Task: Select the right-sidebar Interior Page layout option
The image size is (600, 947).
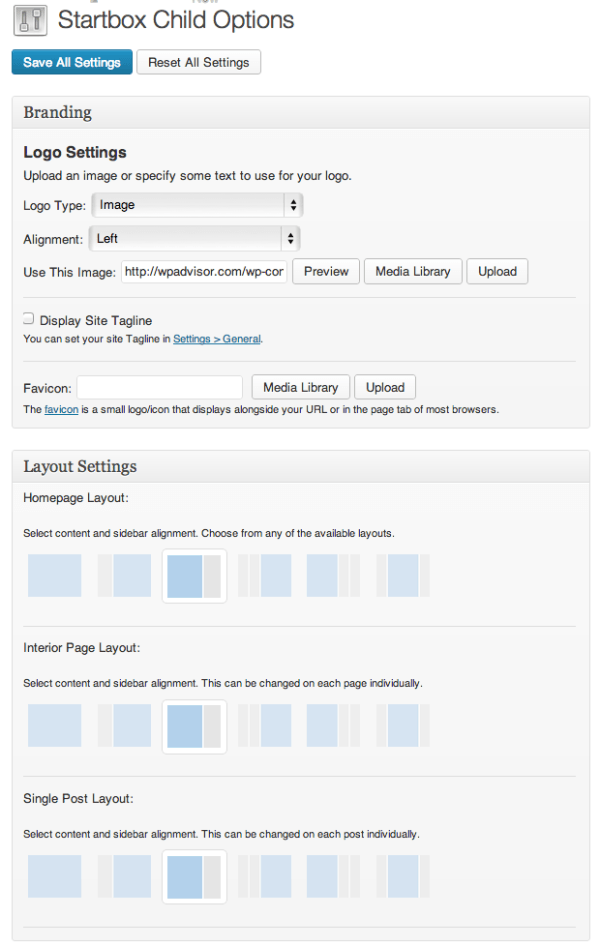Action: pos(194,726)
